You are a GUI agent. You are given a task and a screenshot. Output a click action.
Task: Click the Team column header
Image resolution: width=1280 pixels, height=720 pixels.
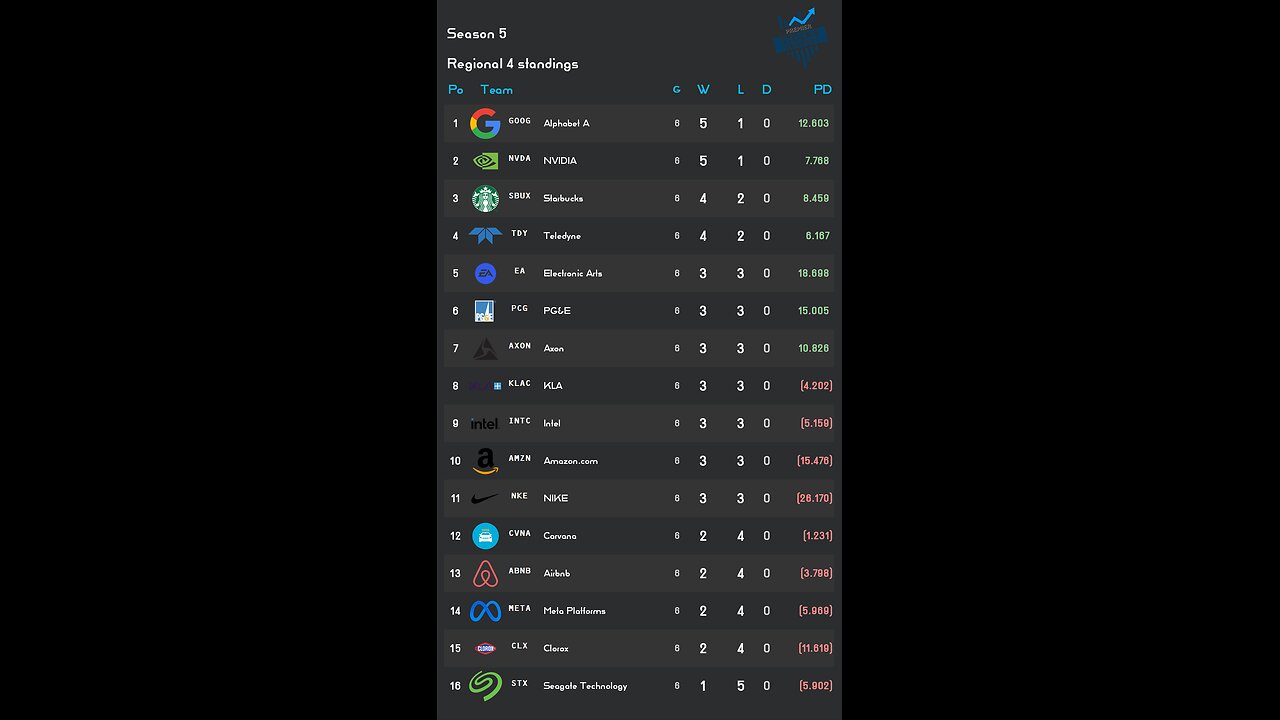(496, 90)
